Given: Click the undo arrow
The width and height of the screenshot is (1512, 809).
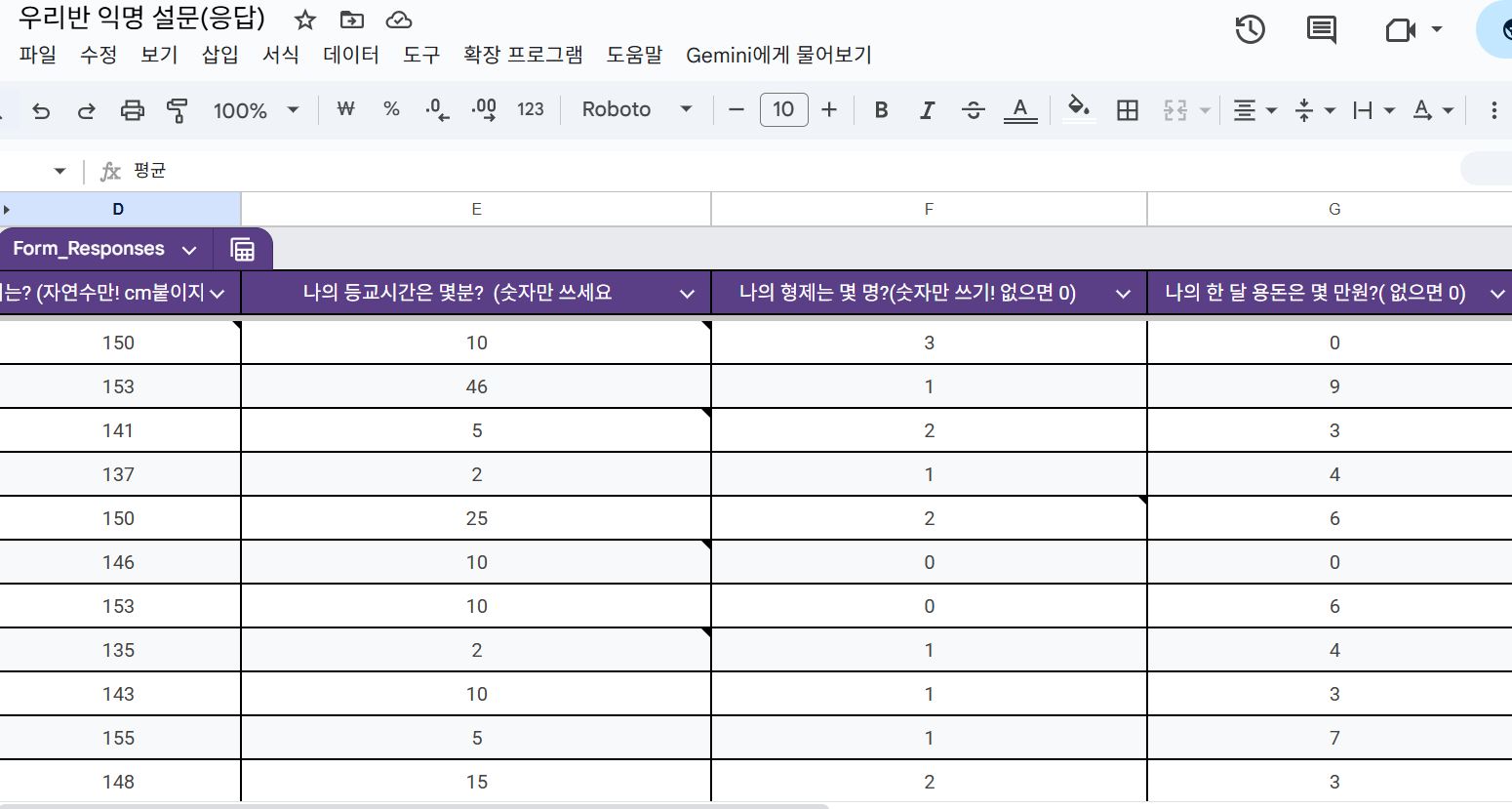Looking at the screenshot, I should click(41, 110).
